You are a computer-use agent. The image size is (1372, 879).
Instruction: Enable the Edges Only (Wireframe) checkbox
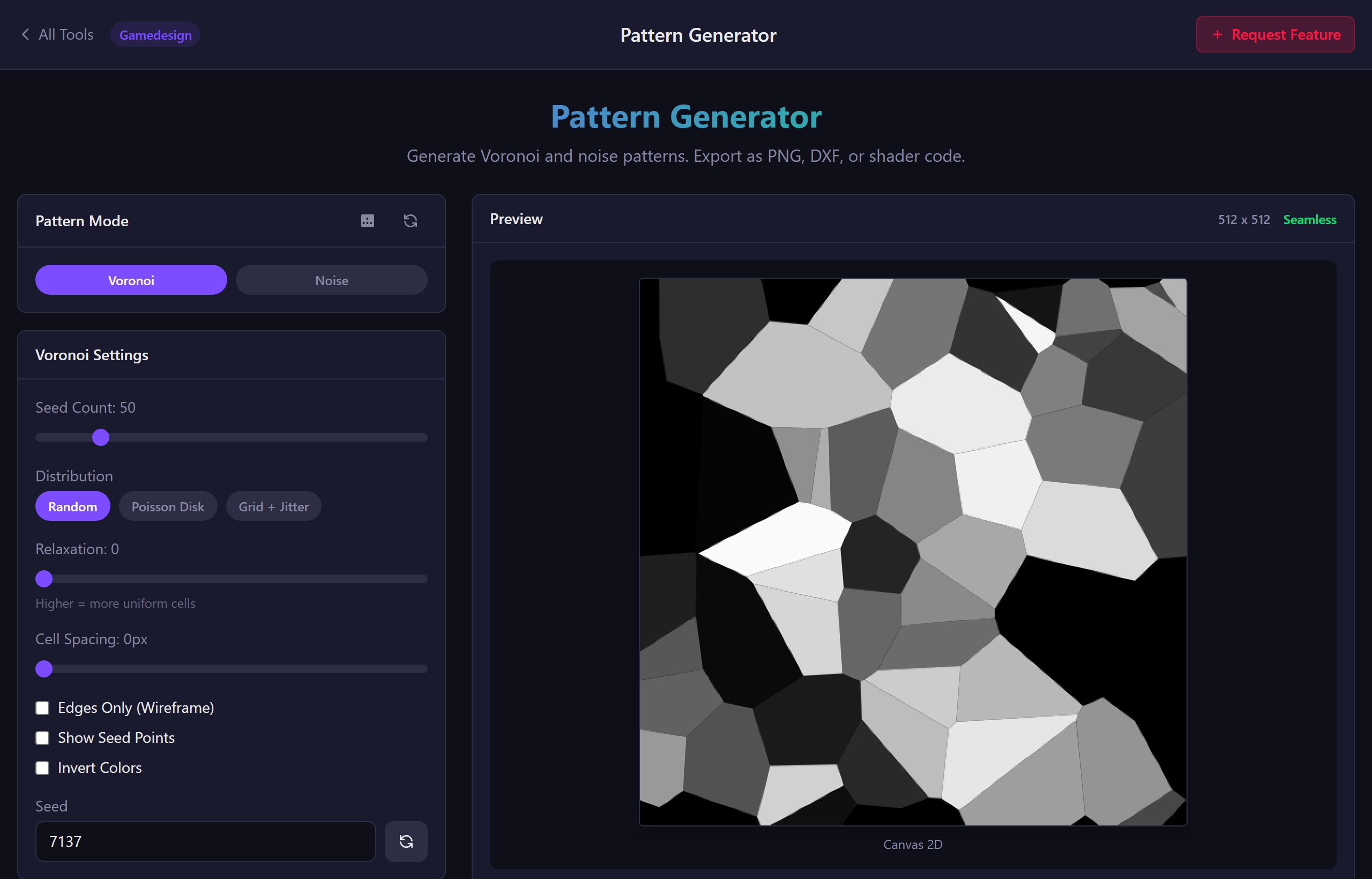coord(42,708)
